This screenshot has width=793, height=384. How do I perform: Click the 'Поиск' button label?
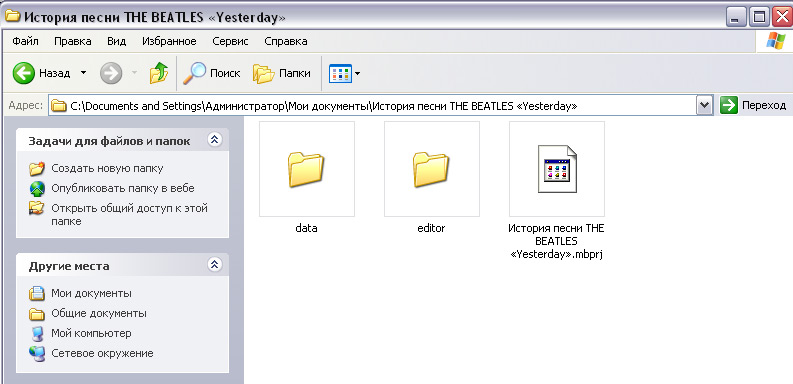[x=225, y=73]
